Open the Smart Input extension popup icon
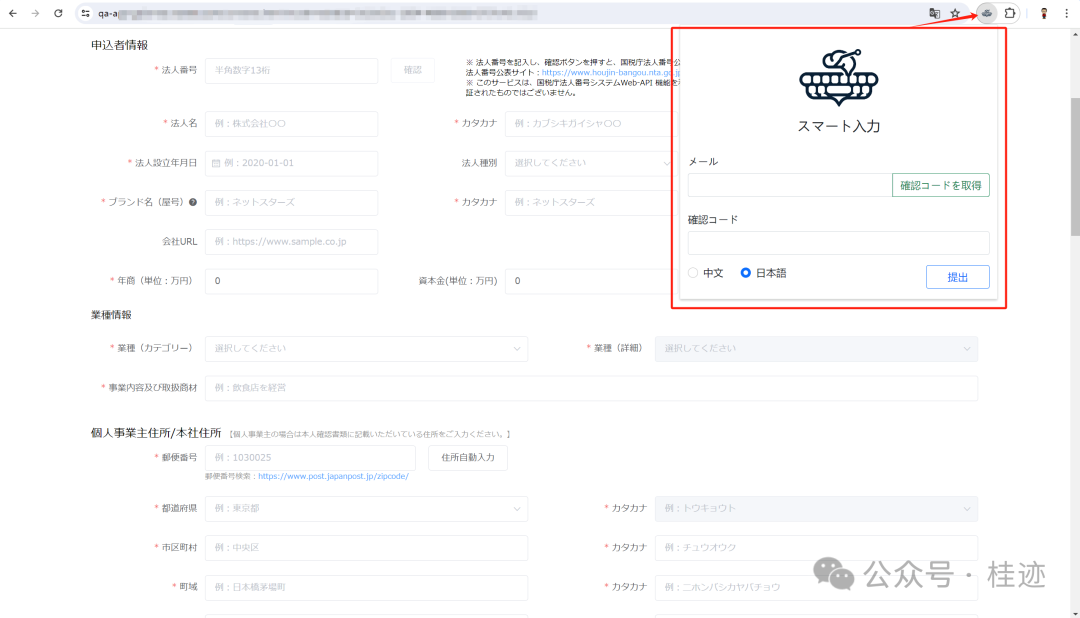Image resolution: width=1080 pixels, height=618 pixels. [x=984, y=15]
